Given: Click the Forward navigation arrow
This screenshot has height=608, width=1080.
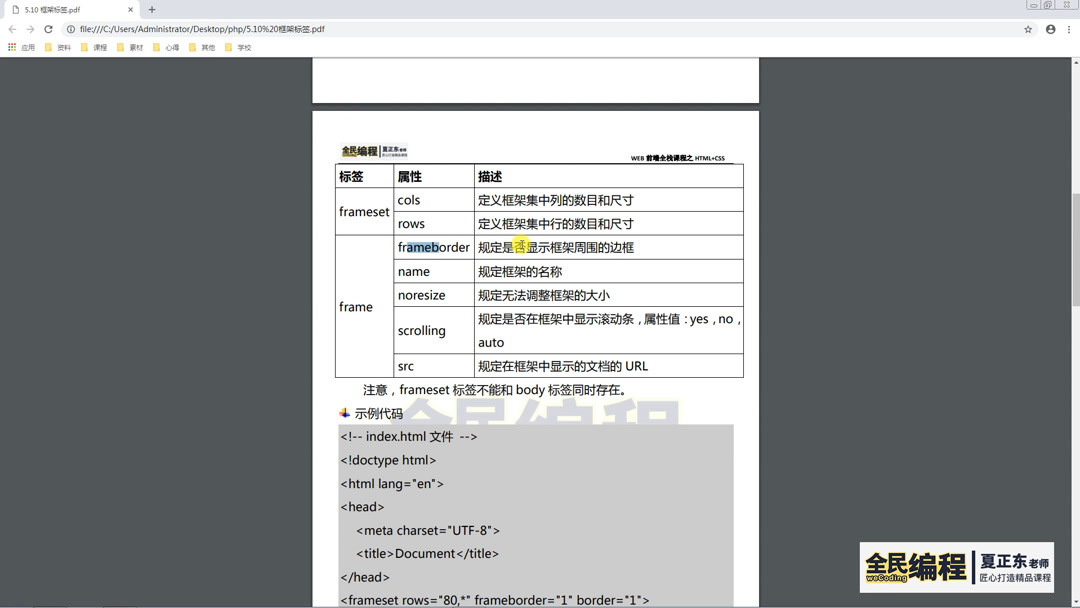Looking at the screenshot, I should (x=31, y=29).
